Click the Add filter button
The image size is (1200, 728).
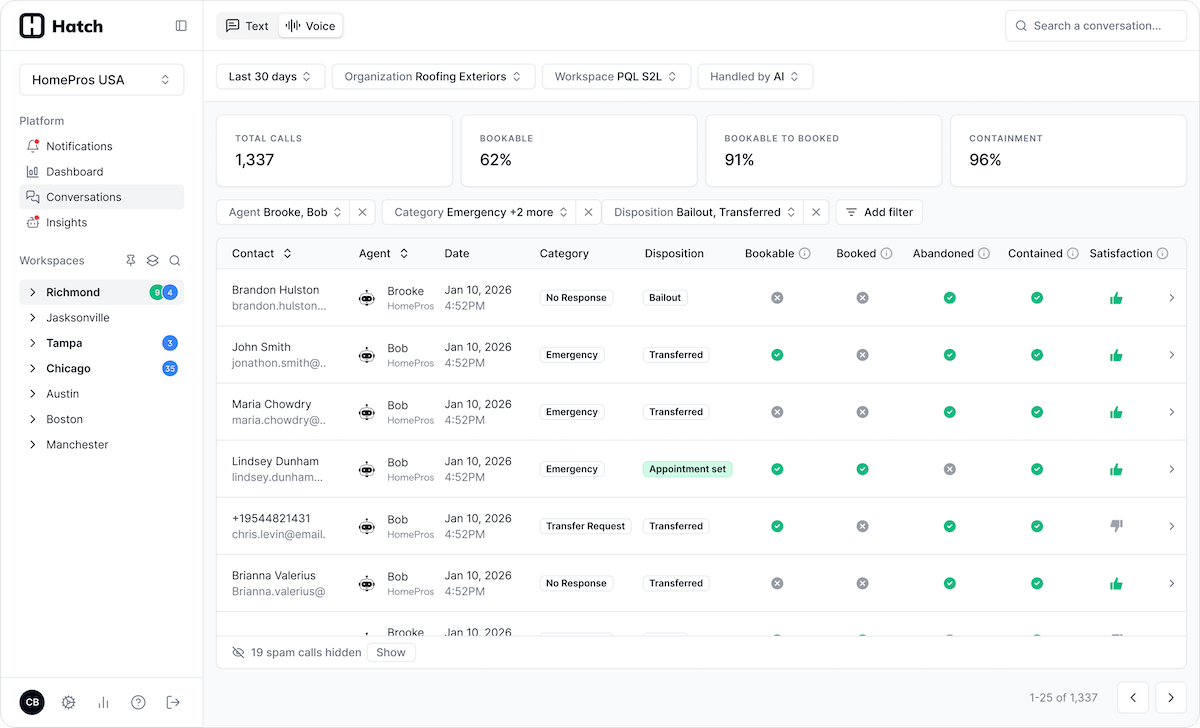879,212
